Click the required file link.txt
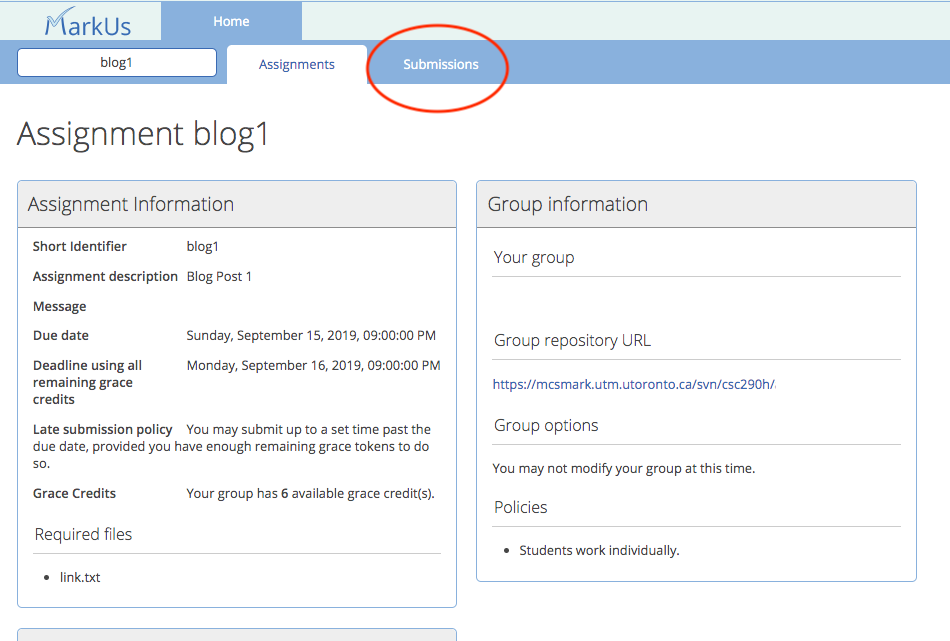950x641 pixels. pyautogui.click(x=80, y=577)
